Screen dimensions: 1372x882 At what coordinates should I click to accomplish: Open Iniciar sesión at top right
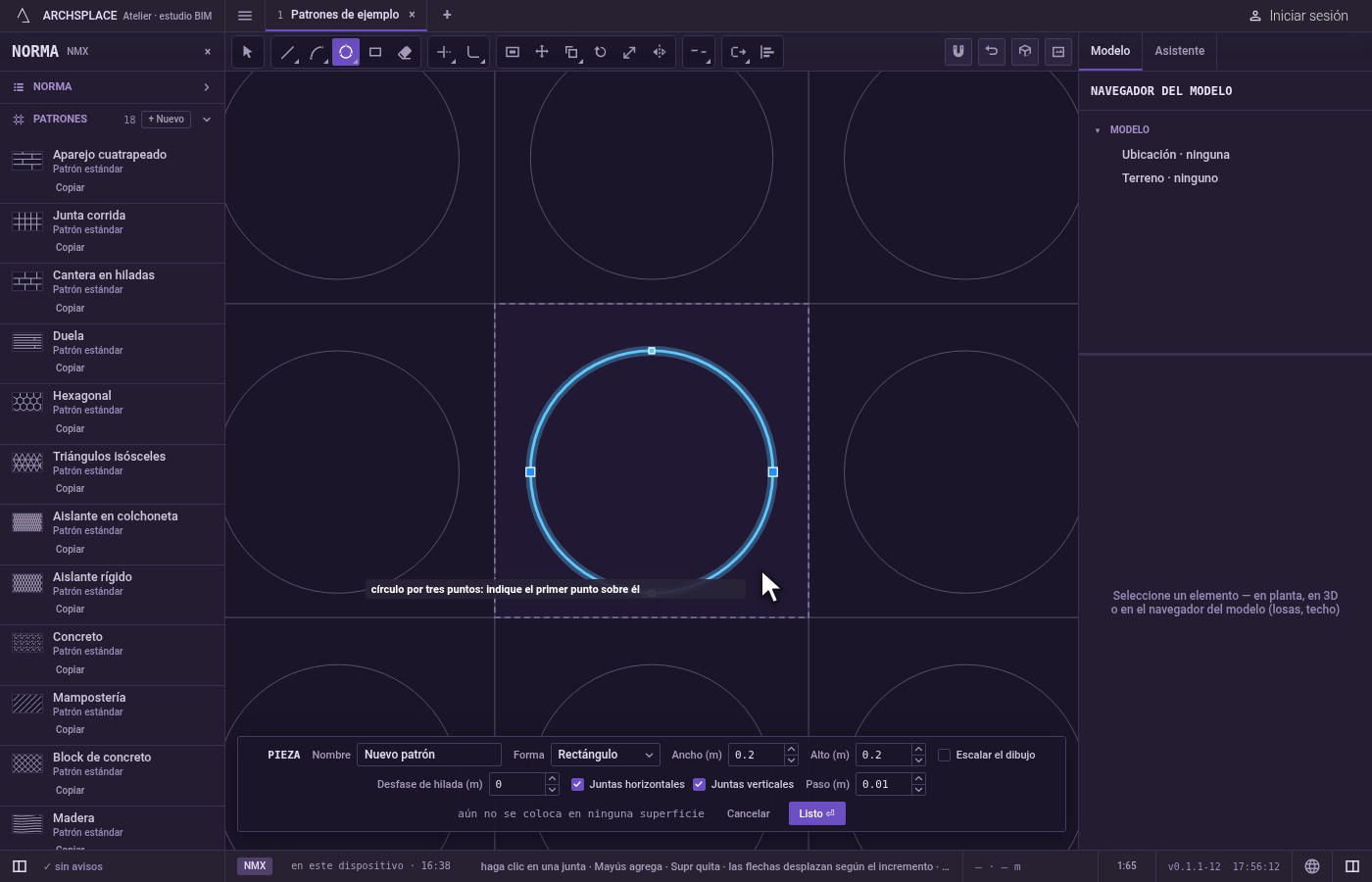pos(1298,16)
